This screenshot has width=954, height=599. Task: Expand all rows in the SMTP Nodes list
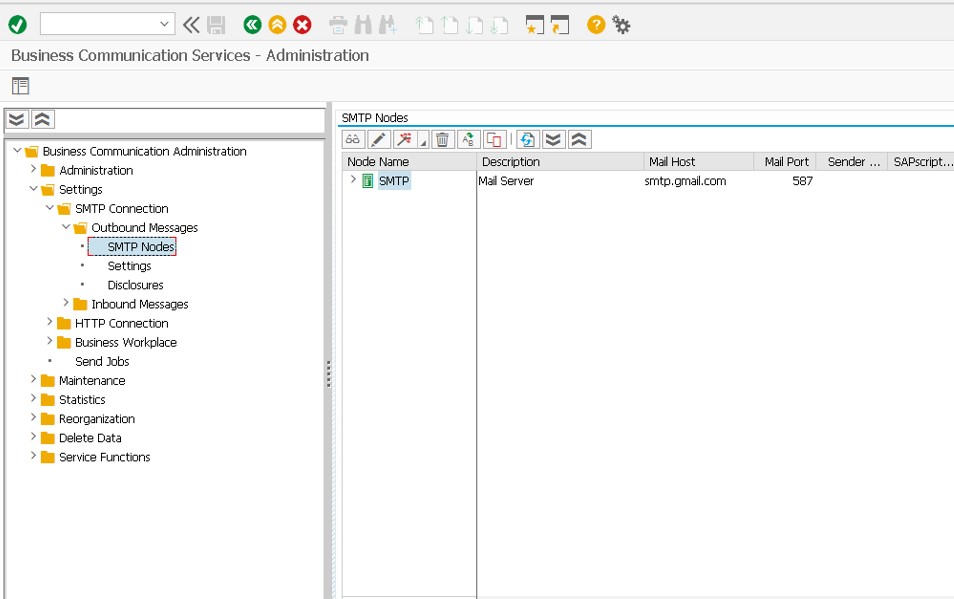click(553, 140)
